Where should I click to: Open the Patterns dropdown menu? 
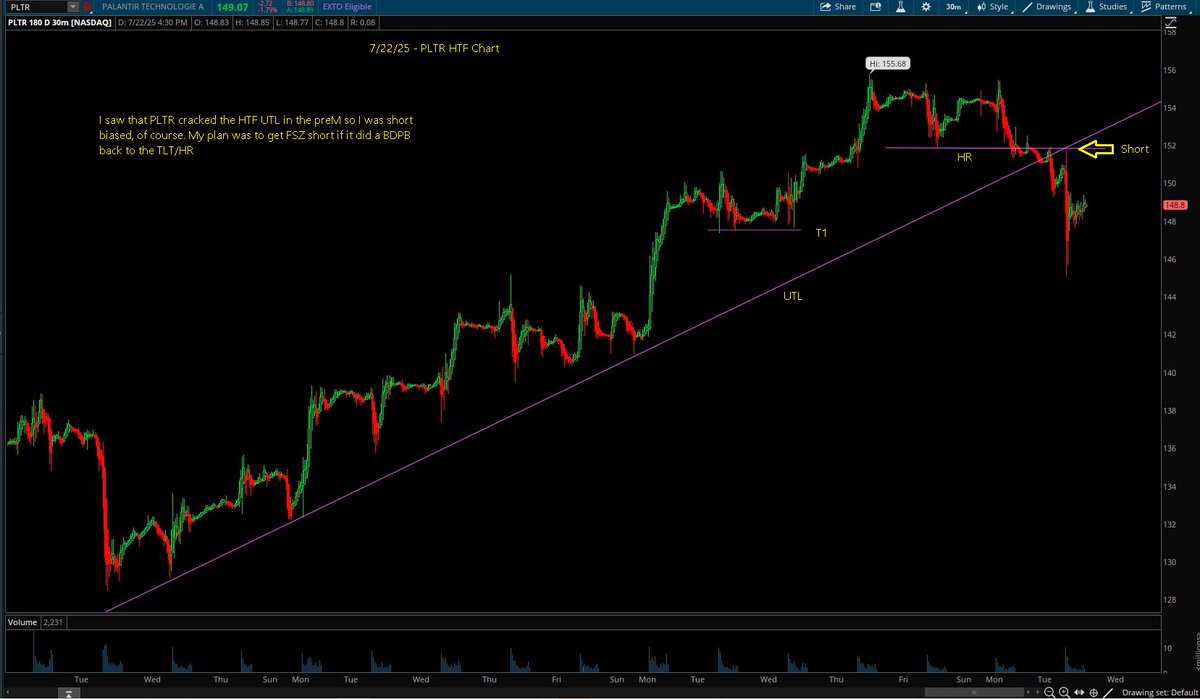tap(1165, 7)
